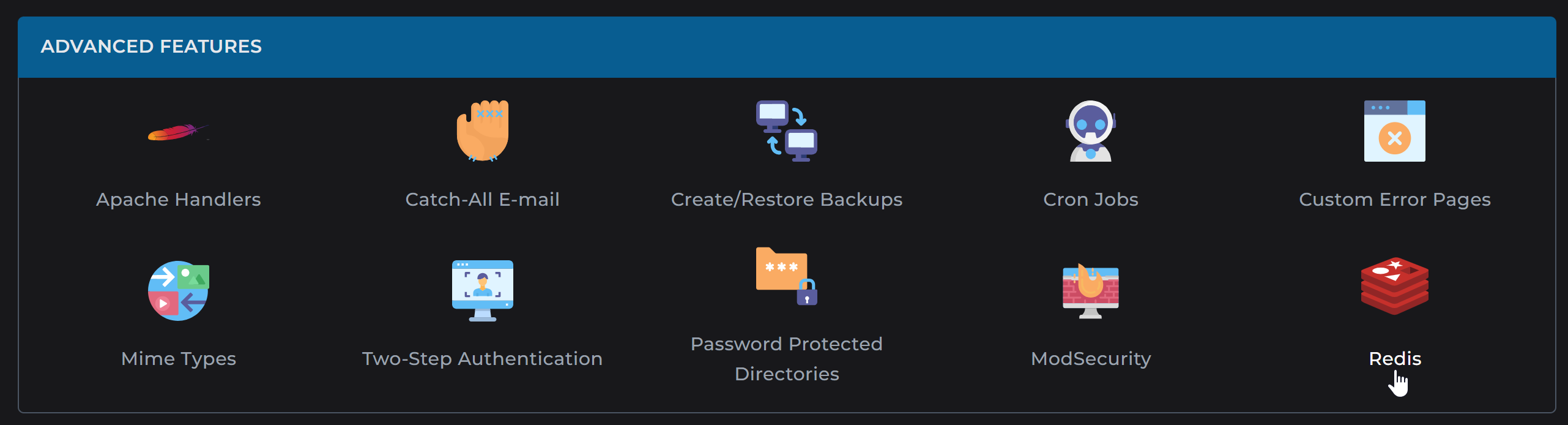Image resolution: width=1568 pixels, height=425 pixels.
Task: Open Custom Error Pages via its icon
Action: point(1394,130)
